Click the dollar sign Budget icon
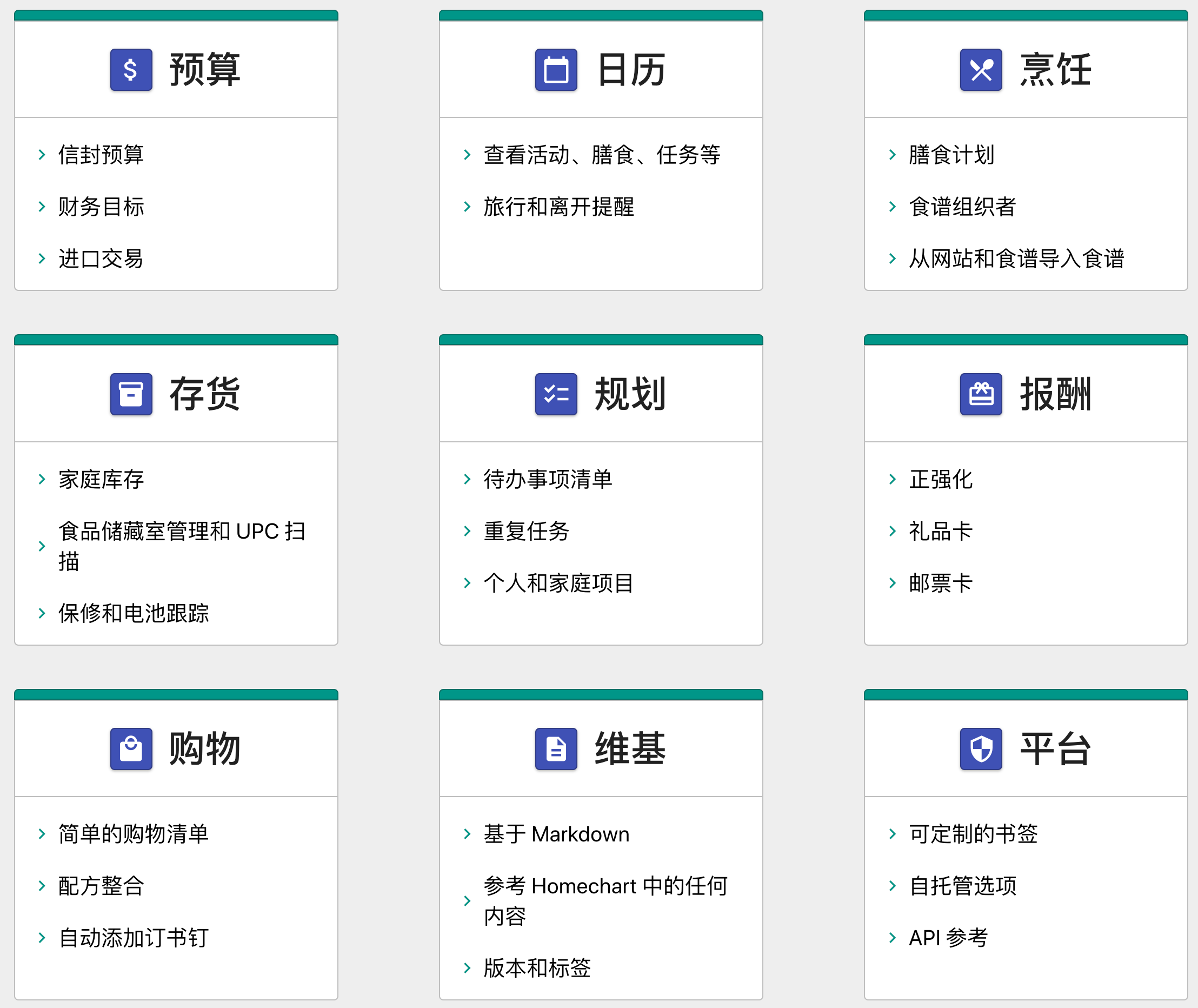Viewport: 1198px width, 1008px height. point(131,70)
